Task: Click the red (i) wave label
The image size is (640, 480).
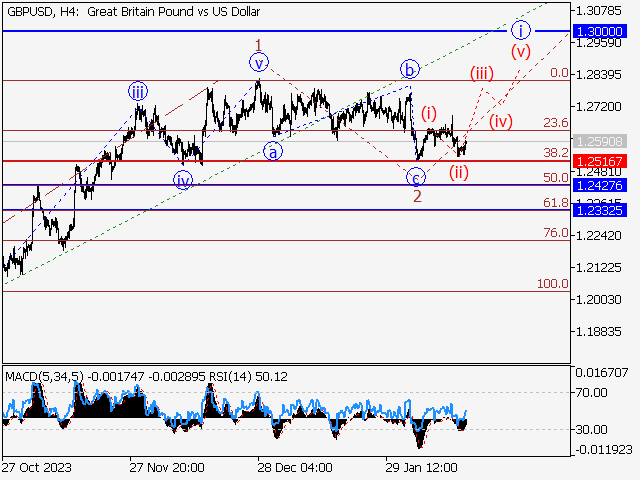Action: point(429,113)
